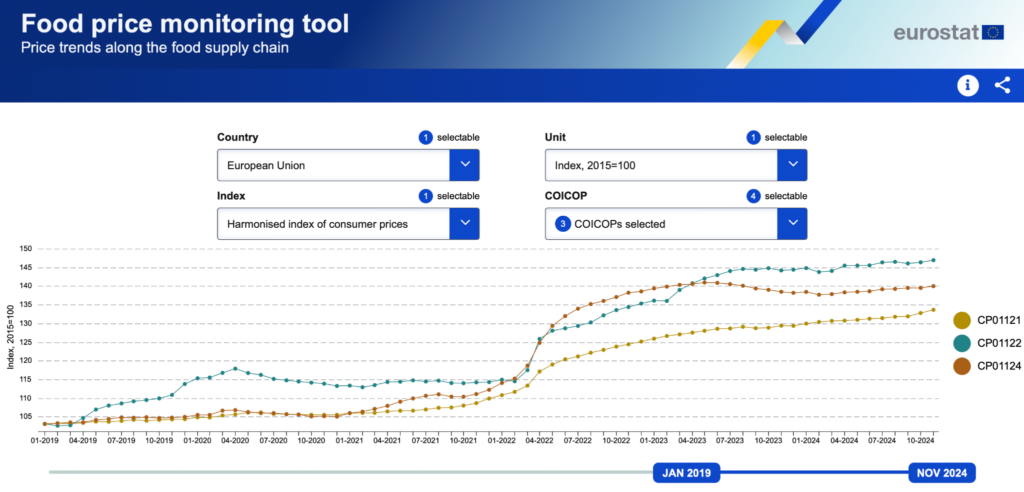Open the information icon
The image size is (1024, 492).
click(967, 85)
